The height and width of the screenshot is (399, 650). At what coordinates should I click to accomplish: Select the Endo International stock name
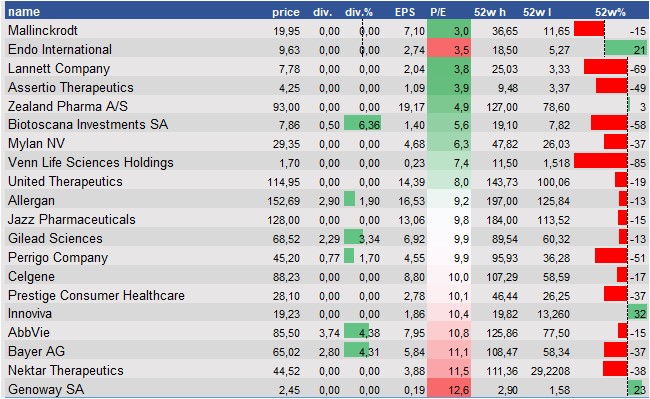60,49
